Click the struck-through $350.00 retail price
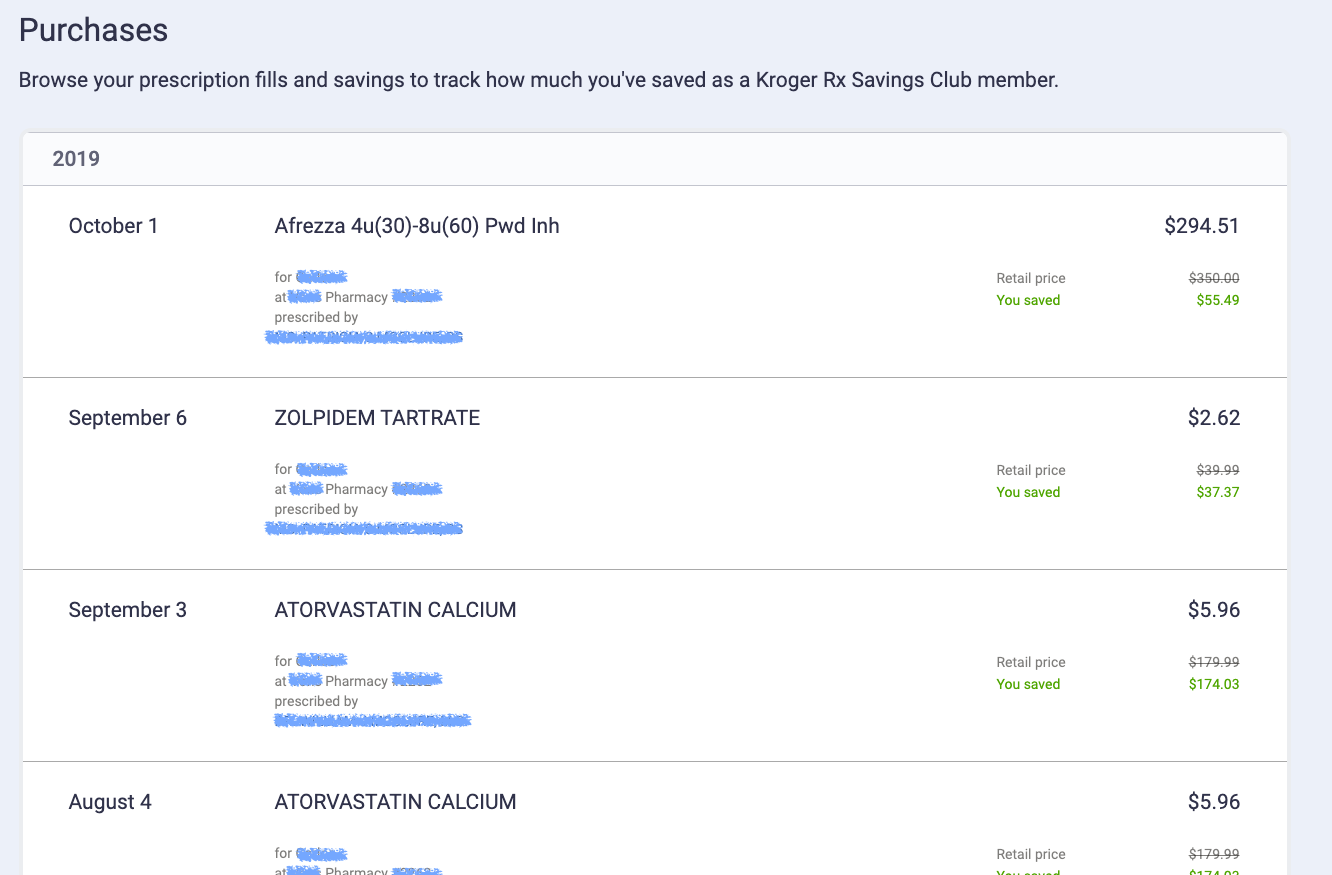This screenshot has height=875, width=1332. (x=1213, y=278)
